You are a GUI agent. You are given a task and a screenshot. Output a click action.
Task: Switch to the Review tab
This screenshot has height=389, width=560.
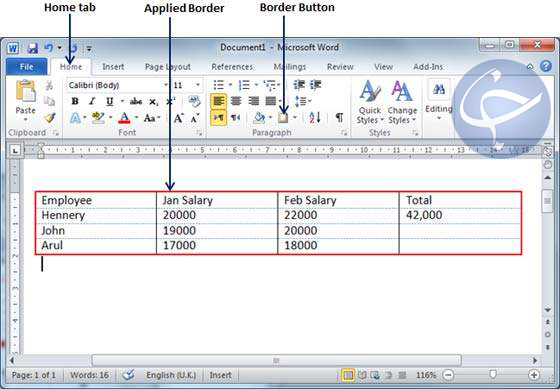[340, 67]
